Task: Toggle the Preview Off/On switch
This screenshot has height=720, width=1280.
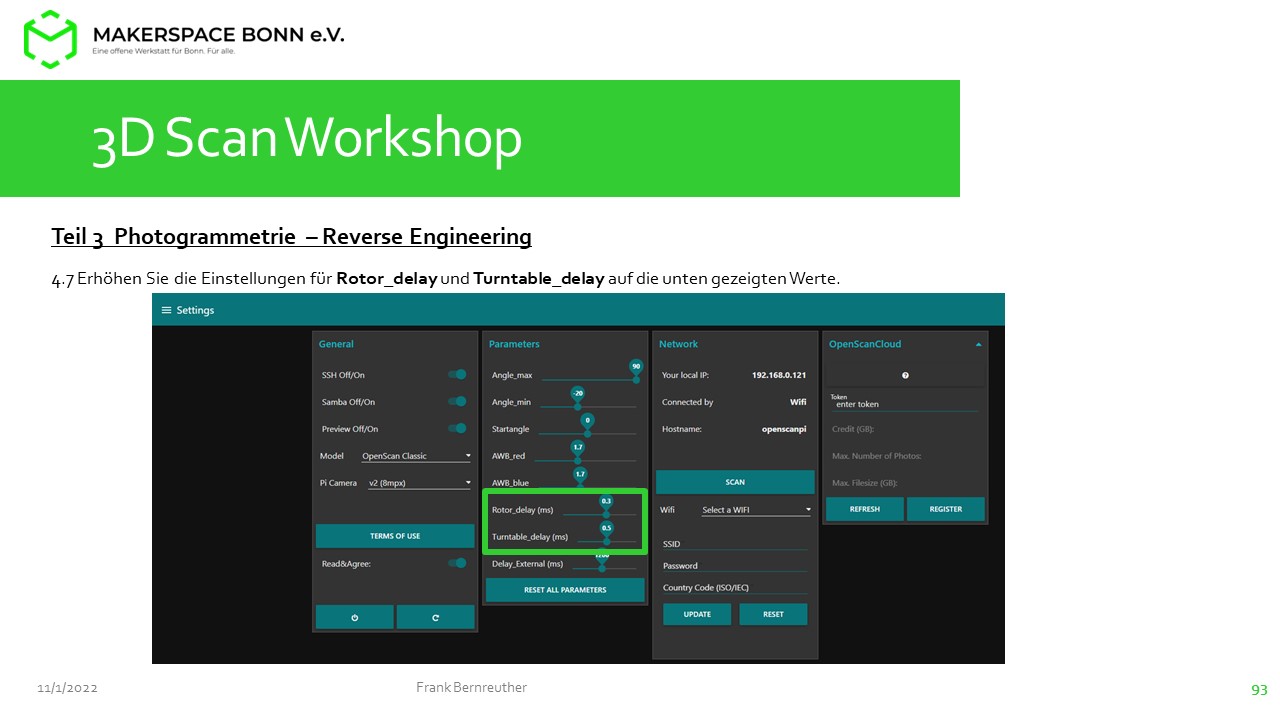Action: [457, 428]
